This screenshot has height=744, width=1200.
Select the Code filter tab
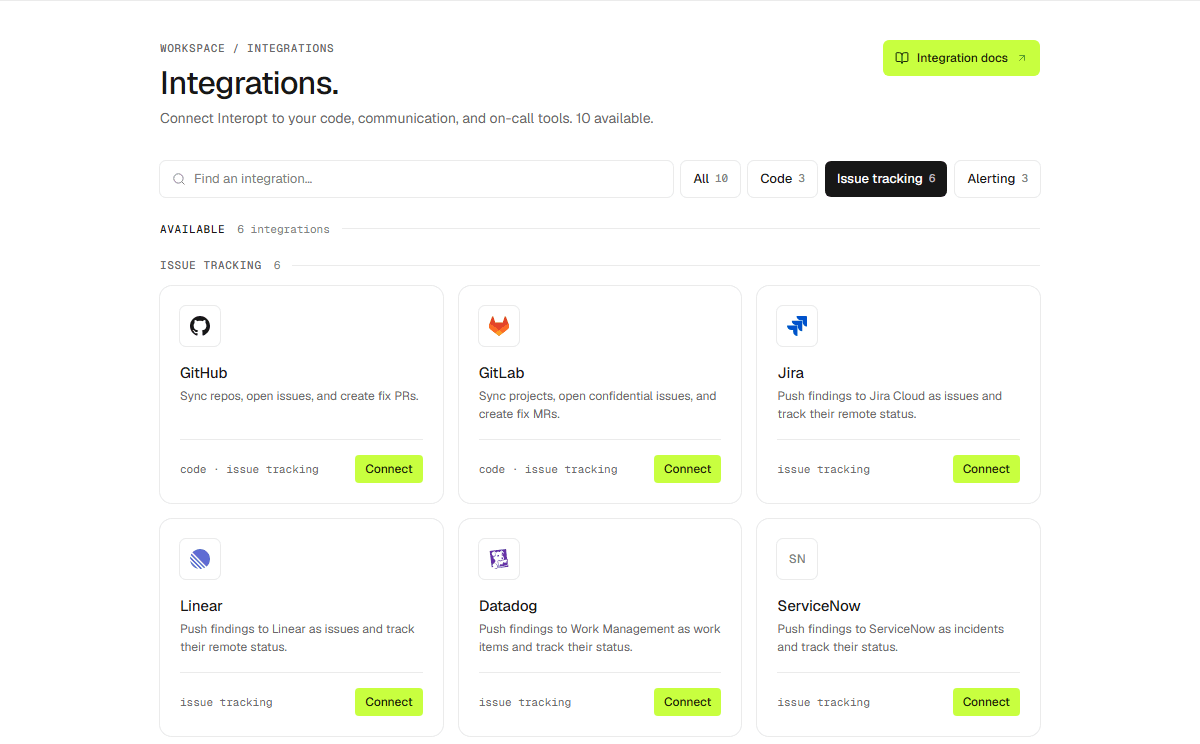782,179
